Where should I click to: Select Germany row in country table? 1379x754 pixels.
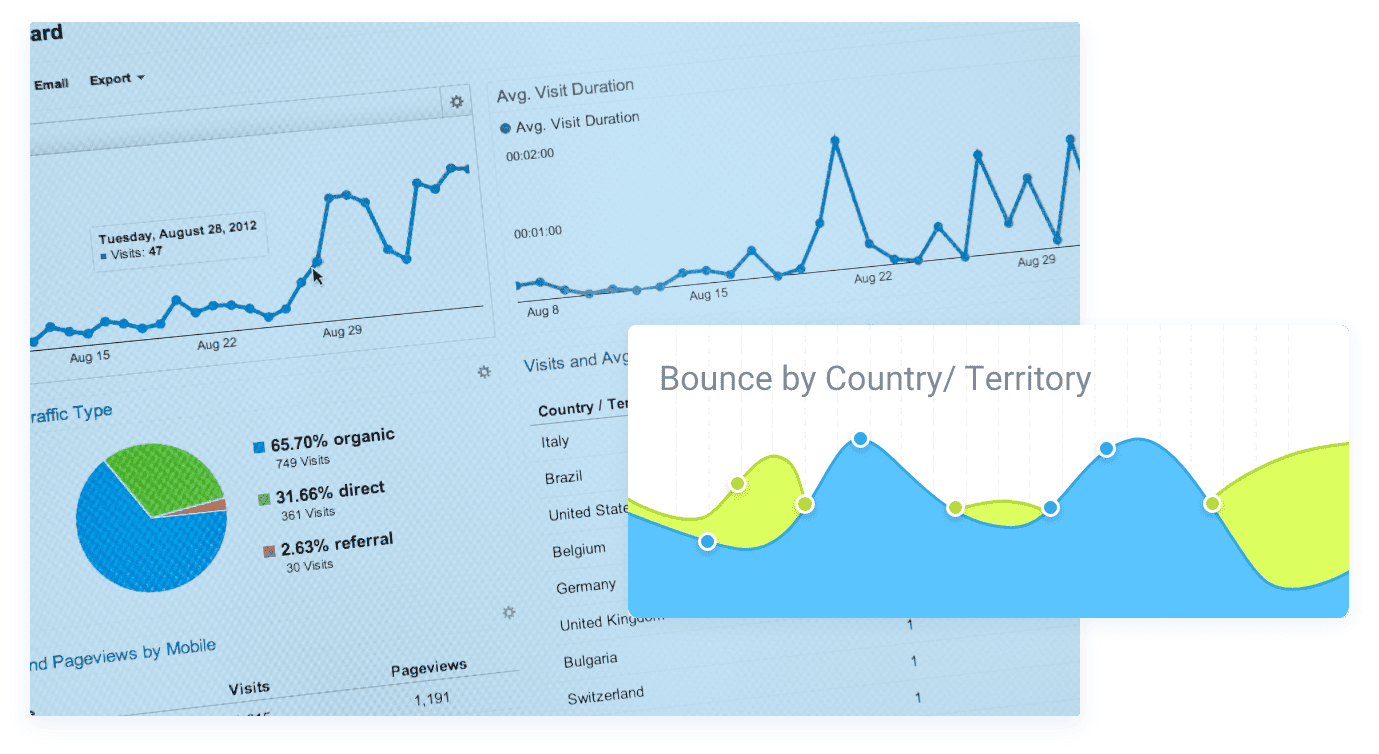[x=586, y=586]
